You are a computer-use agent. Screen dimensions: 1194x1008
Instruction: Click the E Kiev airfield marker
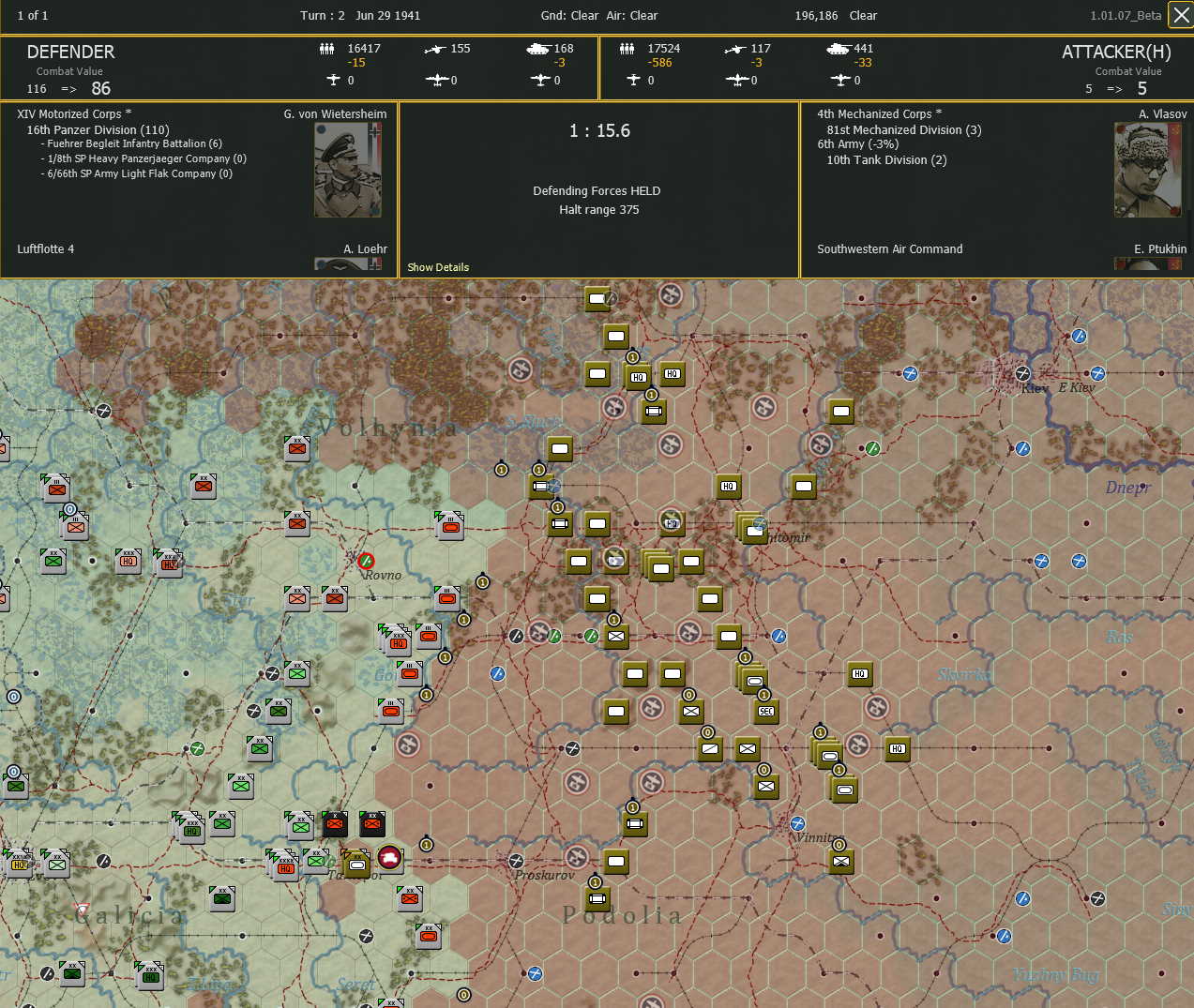coord(1097,373)
